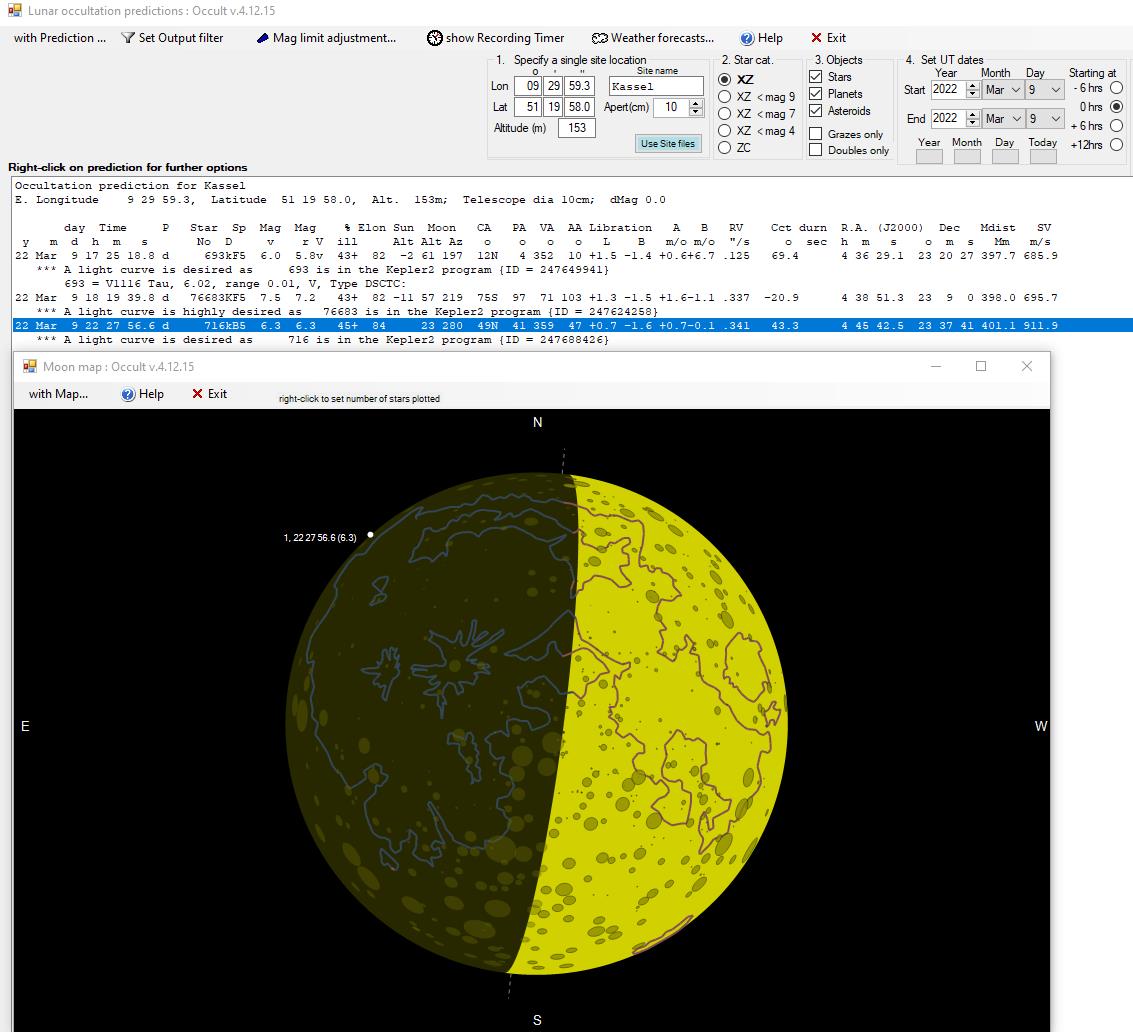Uncheck the Planets checkbox
This screenshot has height=1032, width=1133.
point(816,94)
